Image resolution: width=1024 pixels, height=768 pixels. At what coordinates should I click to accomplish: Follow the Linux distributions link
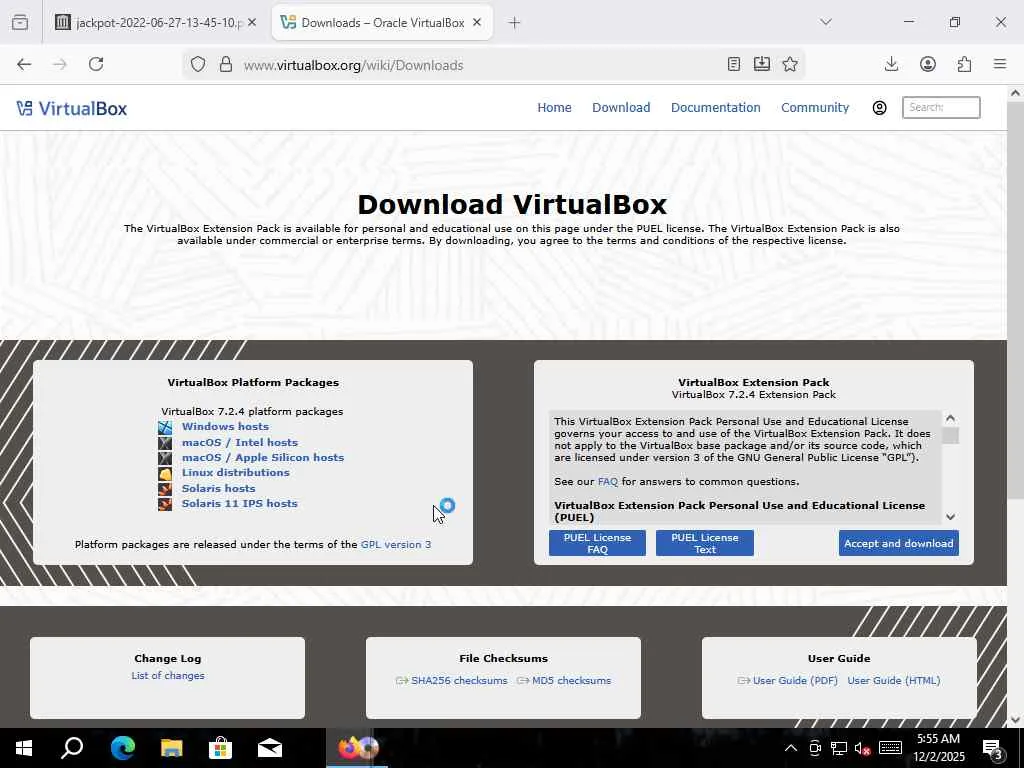click(x=236, y=473)
